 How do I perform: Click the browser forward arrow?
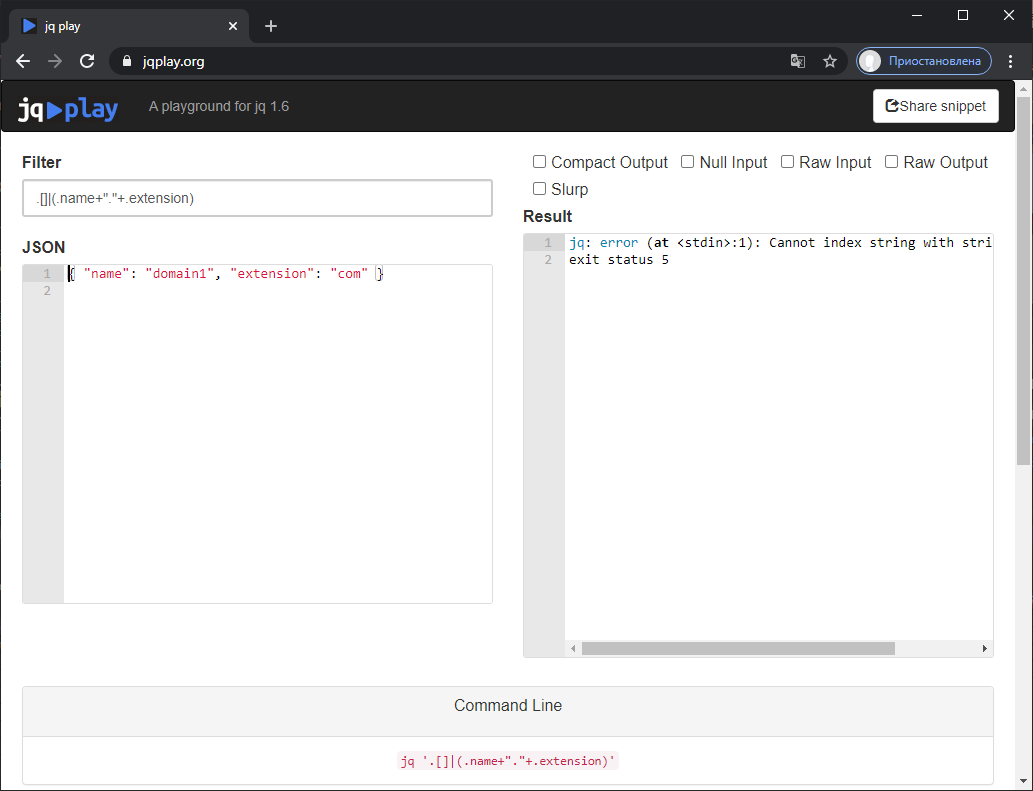[x=55, y=61]
